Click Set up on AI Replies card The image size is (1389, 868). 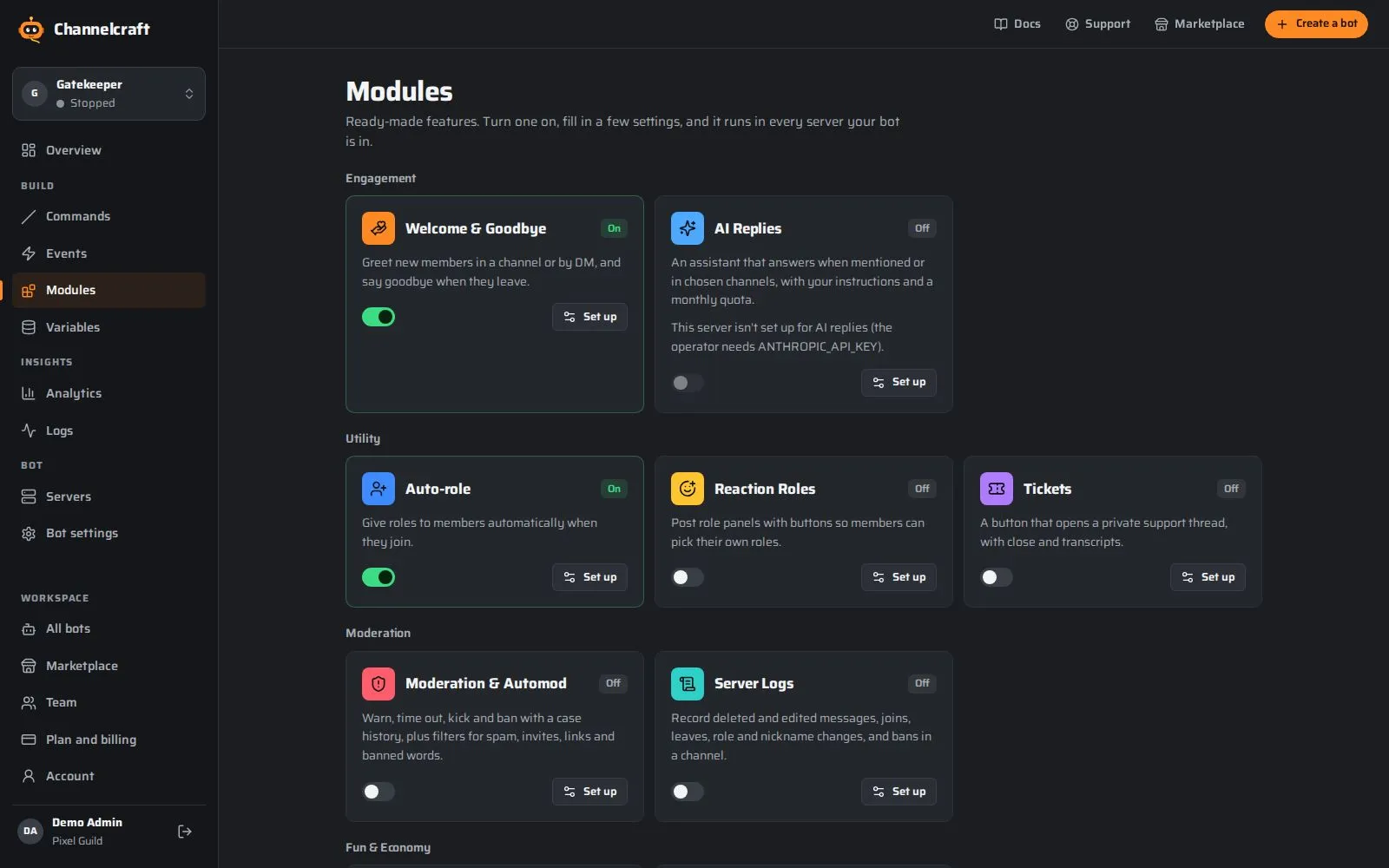tap(899, 383)
